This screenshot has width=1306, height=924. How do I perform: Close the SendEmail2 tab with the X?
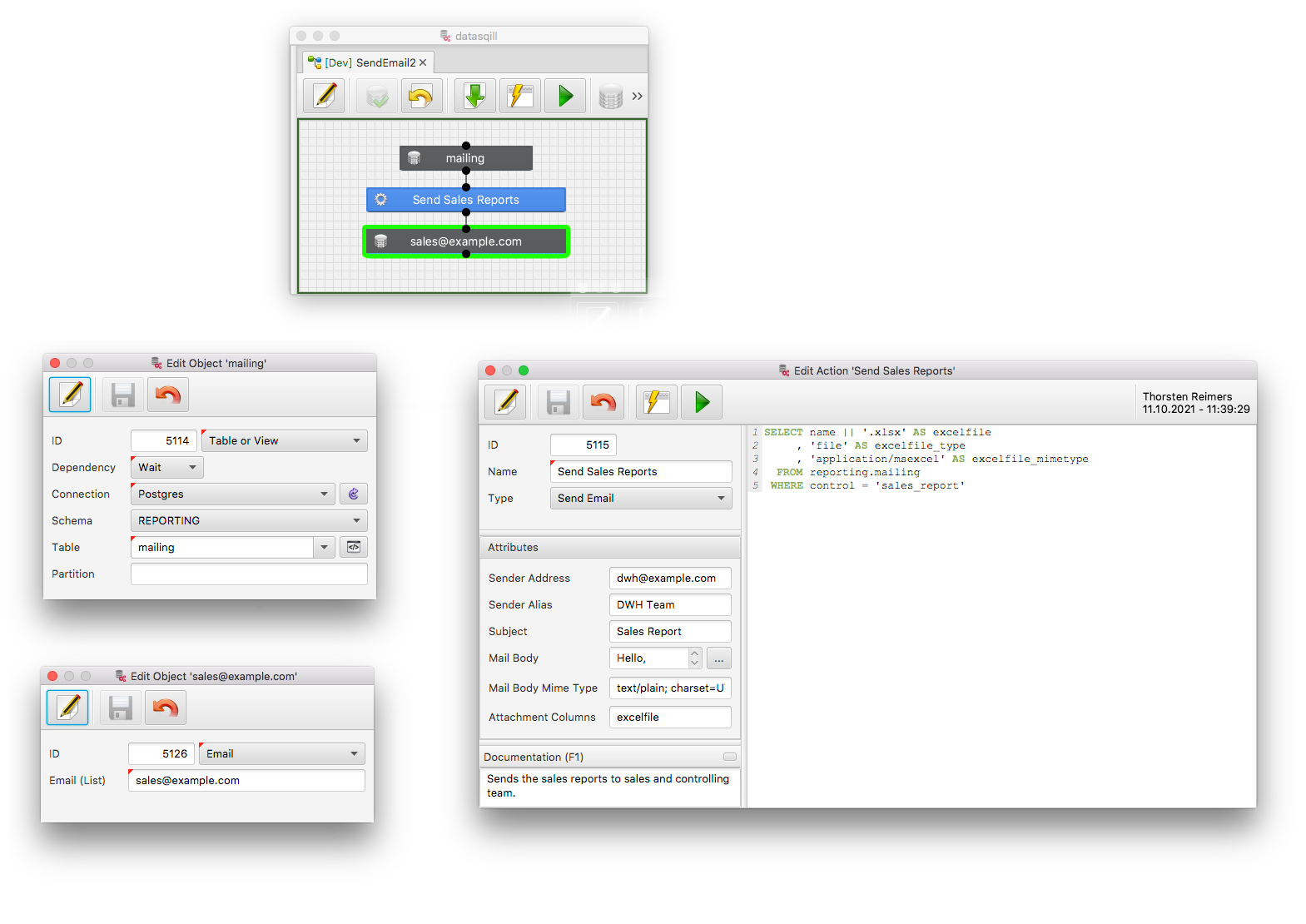[423, 62]
